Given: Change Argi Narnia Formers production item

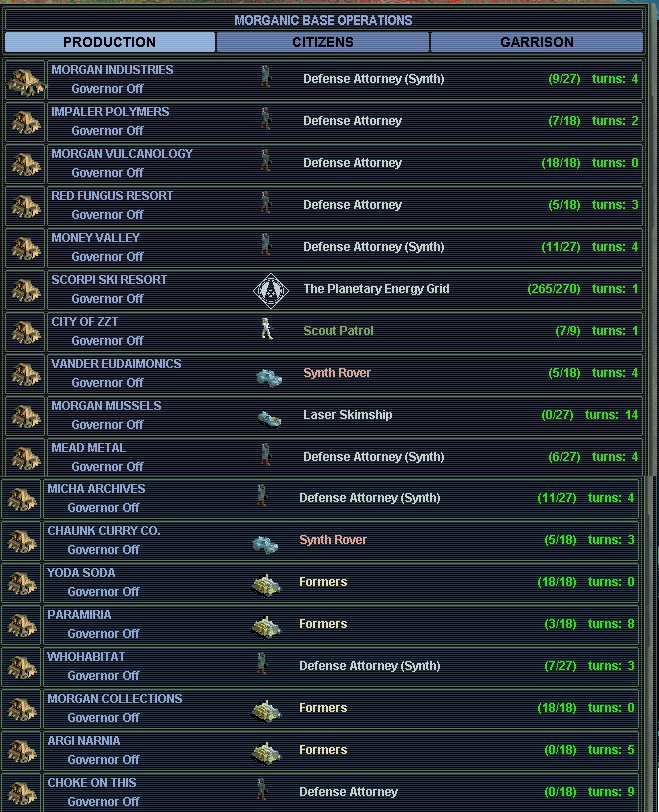Looking at the screenshot, I should click(323, 750).
